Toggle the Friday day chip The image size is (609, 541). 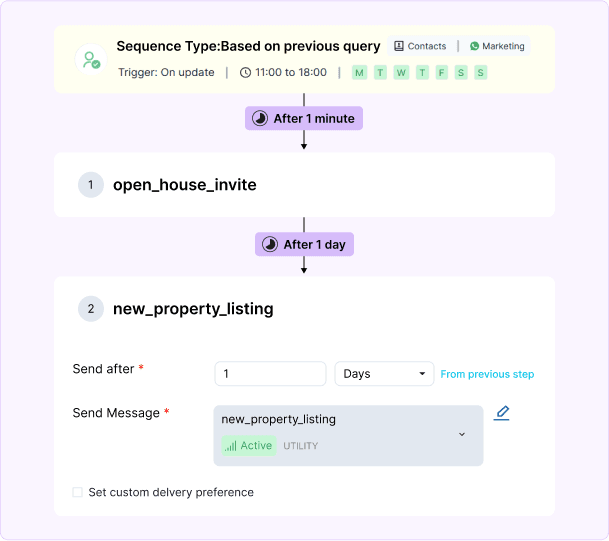point(441,72)
